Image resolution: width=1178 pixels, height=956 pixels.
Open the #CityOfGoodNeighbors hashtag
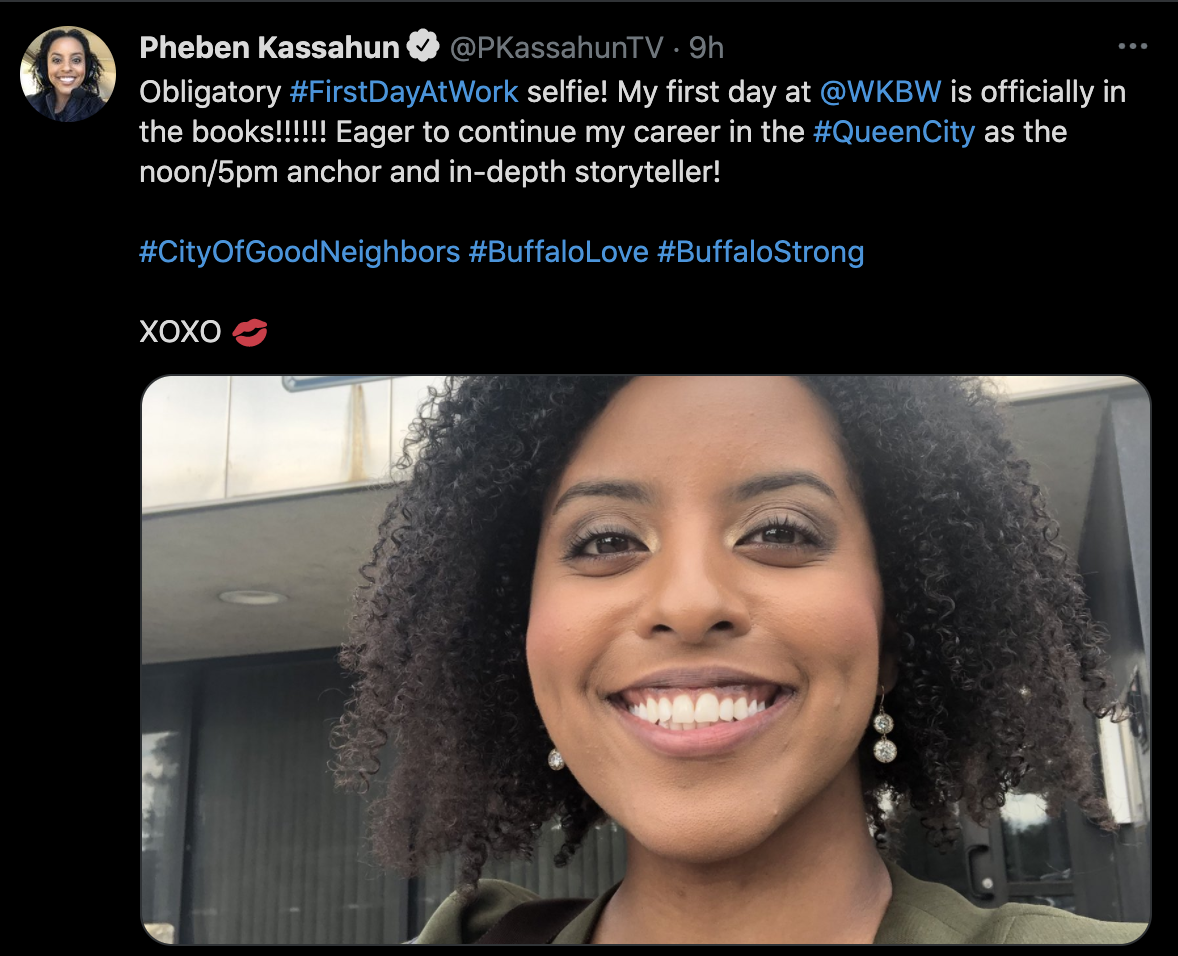click(x=299, y=252)
